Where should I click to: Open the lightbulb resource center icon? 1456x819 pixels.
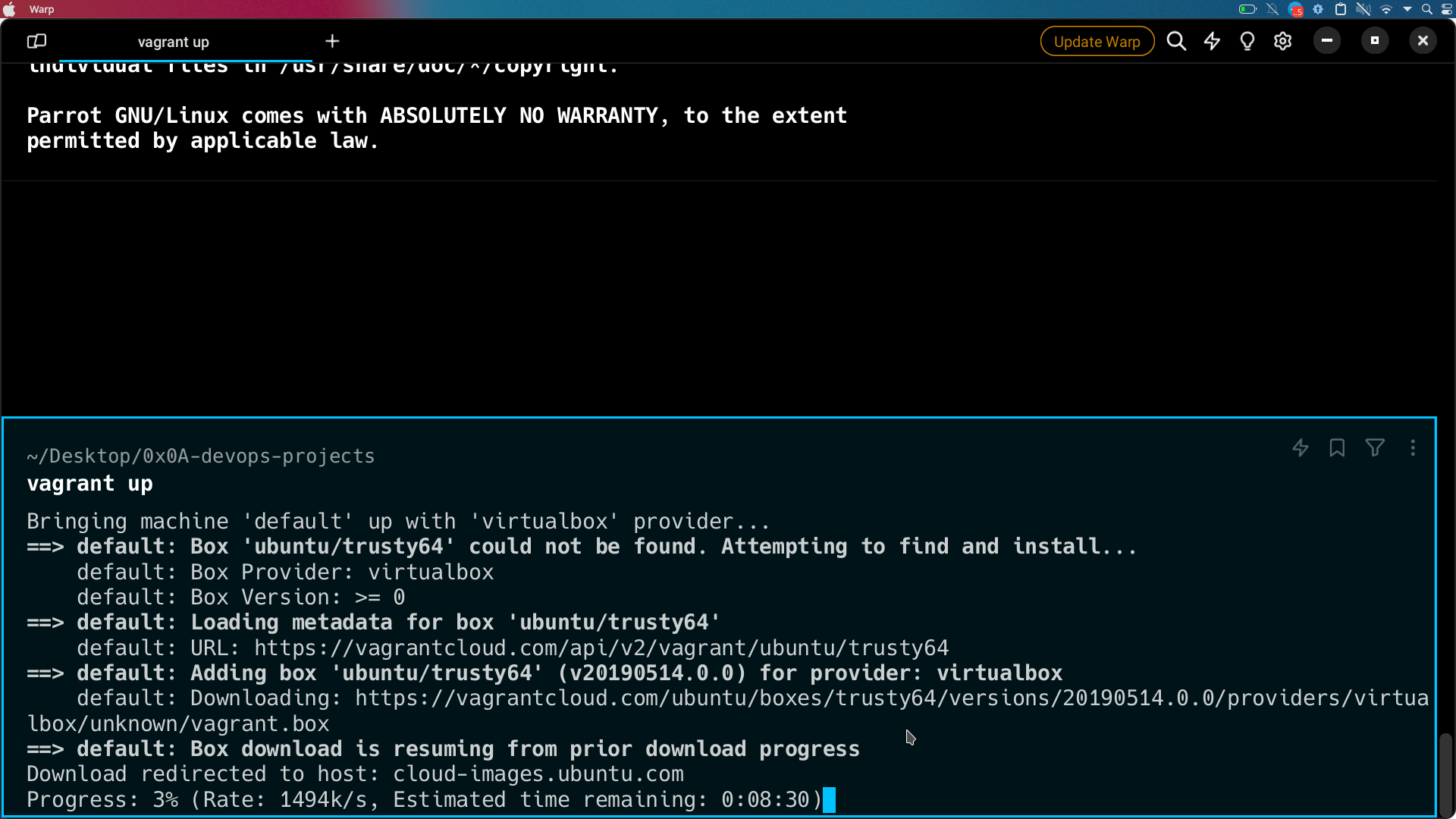click(x=1247, y=41)
